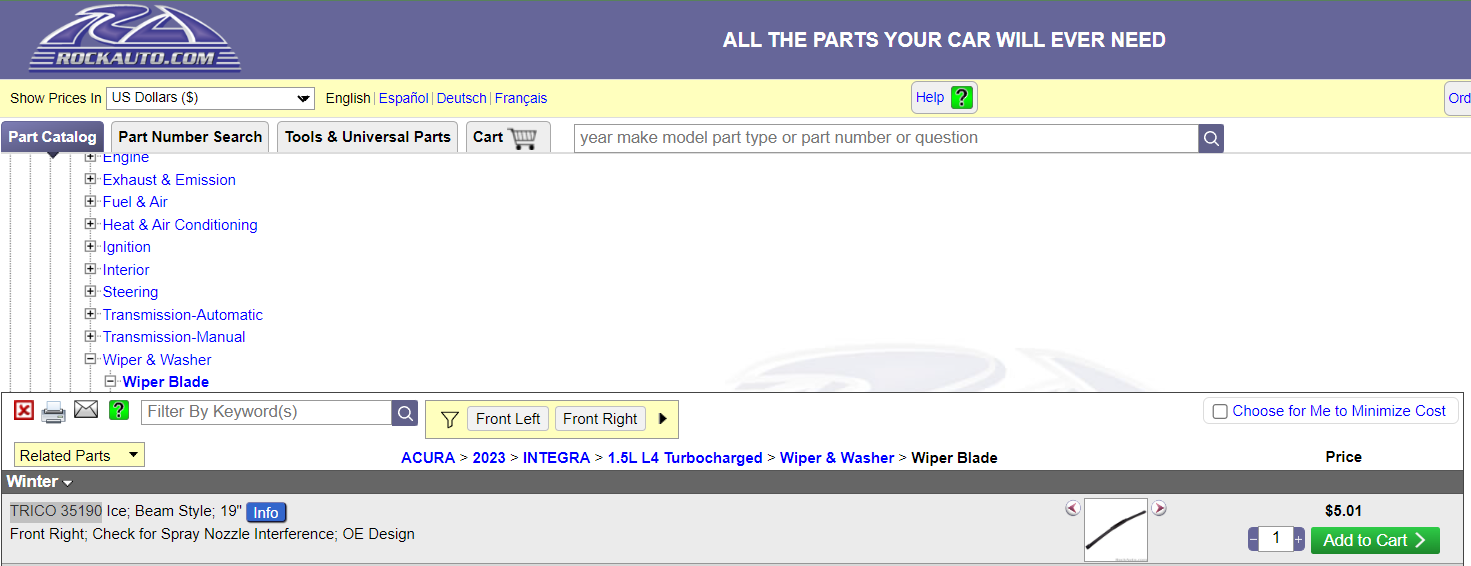Click the Help button
Image resolution: width=1471 pixels, height=566 pixels.
click(944, 98)
